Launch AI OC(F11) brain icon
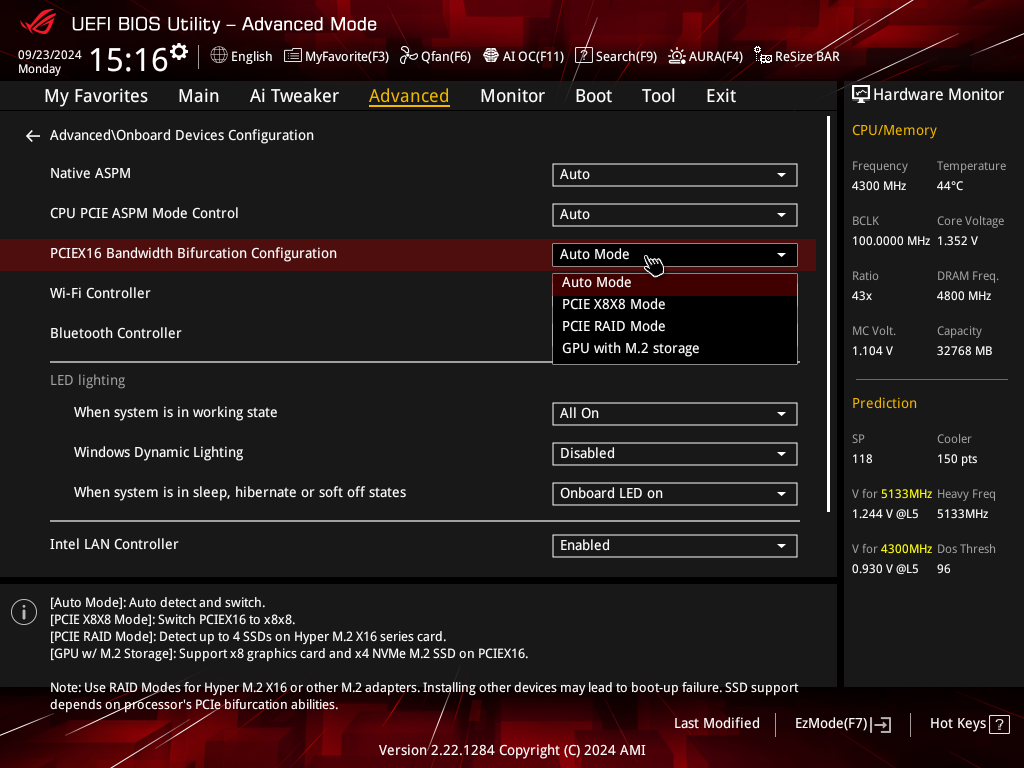 [490, 56]
